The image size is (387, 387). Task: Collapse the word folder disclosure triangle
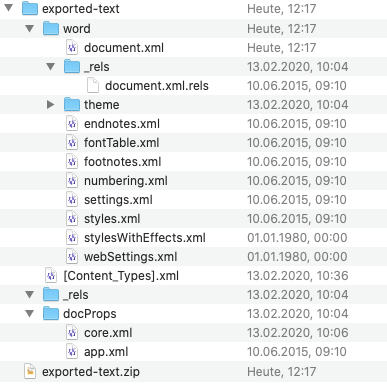coord(30,28)
